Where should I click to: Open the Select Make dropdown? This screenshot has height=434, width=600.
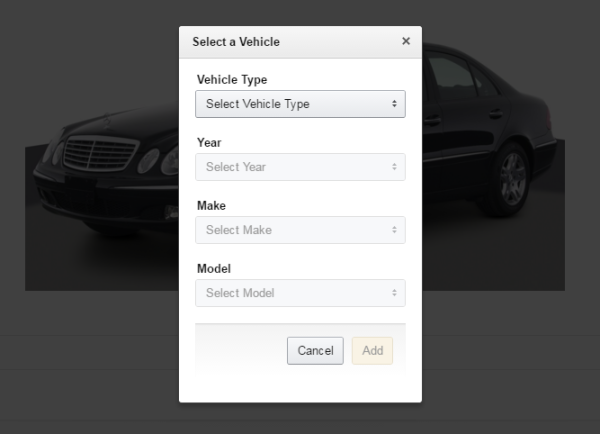point(300,230)
